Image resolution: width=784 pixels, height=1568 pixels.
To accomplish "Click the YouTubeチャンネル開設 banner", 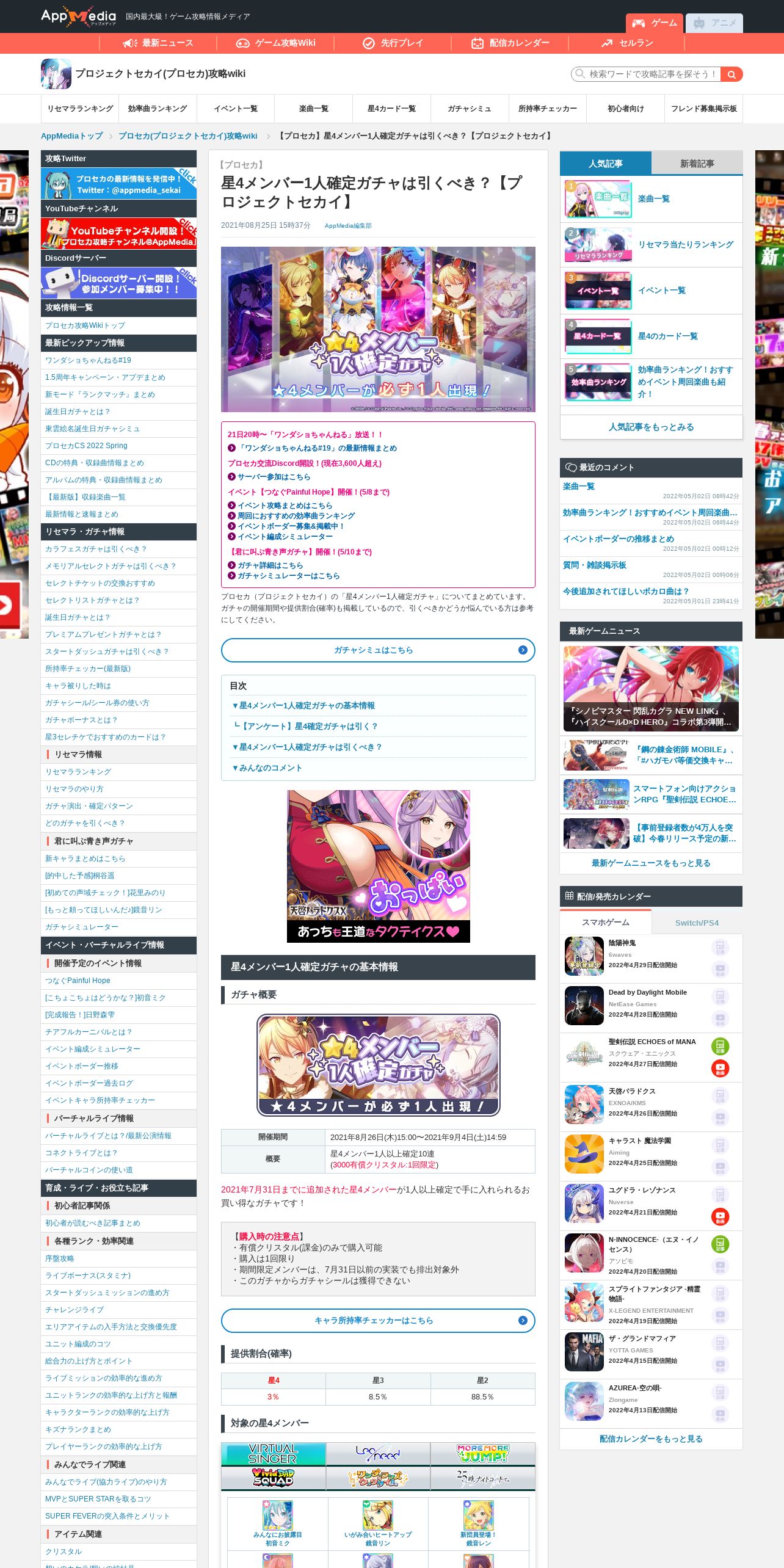I will (118, 233).
